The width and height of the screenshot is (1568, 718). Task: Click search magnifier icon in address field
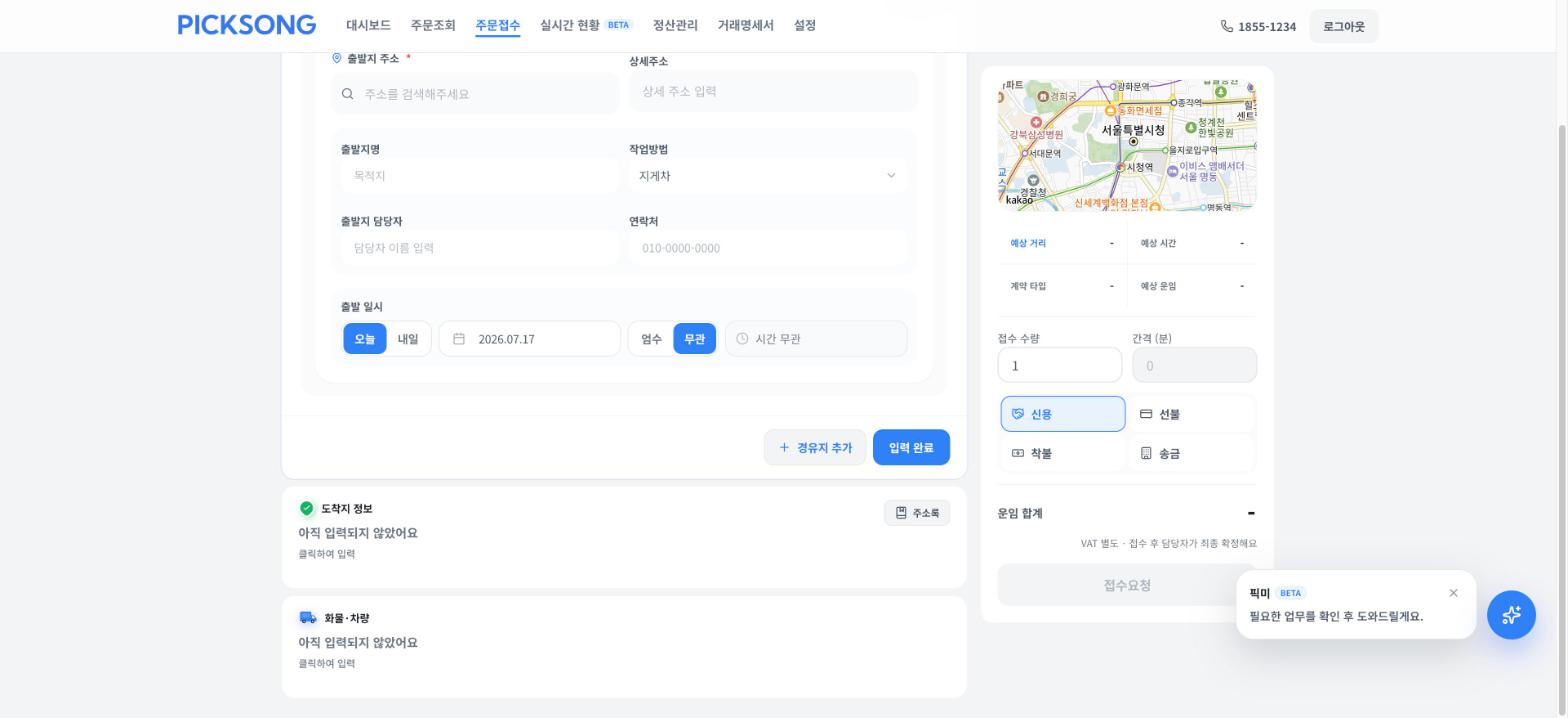click(x=347, y=94)
